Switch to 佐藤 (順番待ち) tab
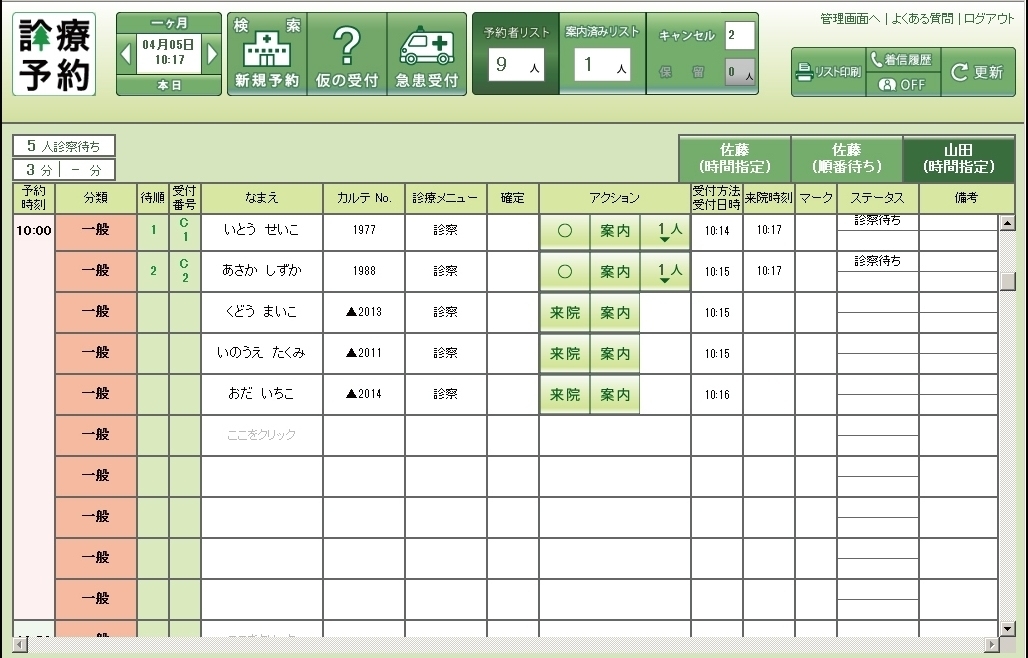Viewport: 1028px width, 658px height. tap(846, 158)
